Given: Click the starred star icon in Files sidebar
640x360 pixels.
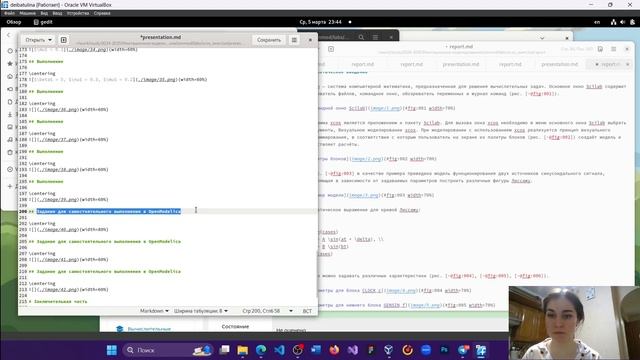Looking at the screenshot, I should (10, 63).
